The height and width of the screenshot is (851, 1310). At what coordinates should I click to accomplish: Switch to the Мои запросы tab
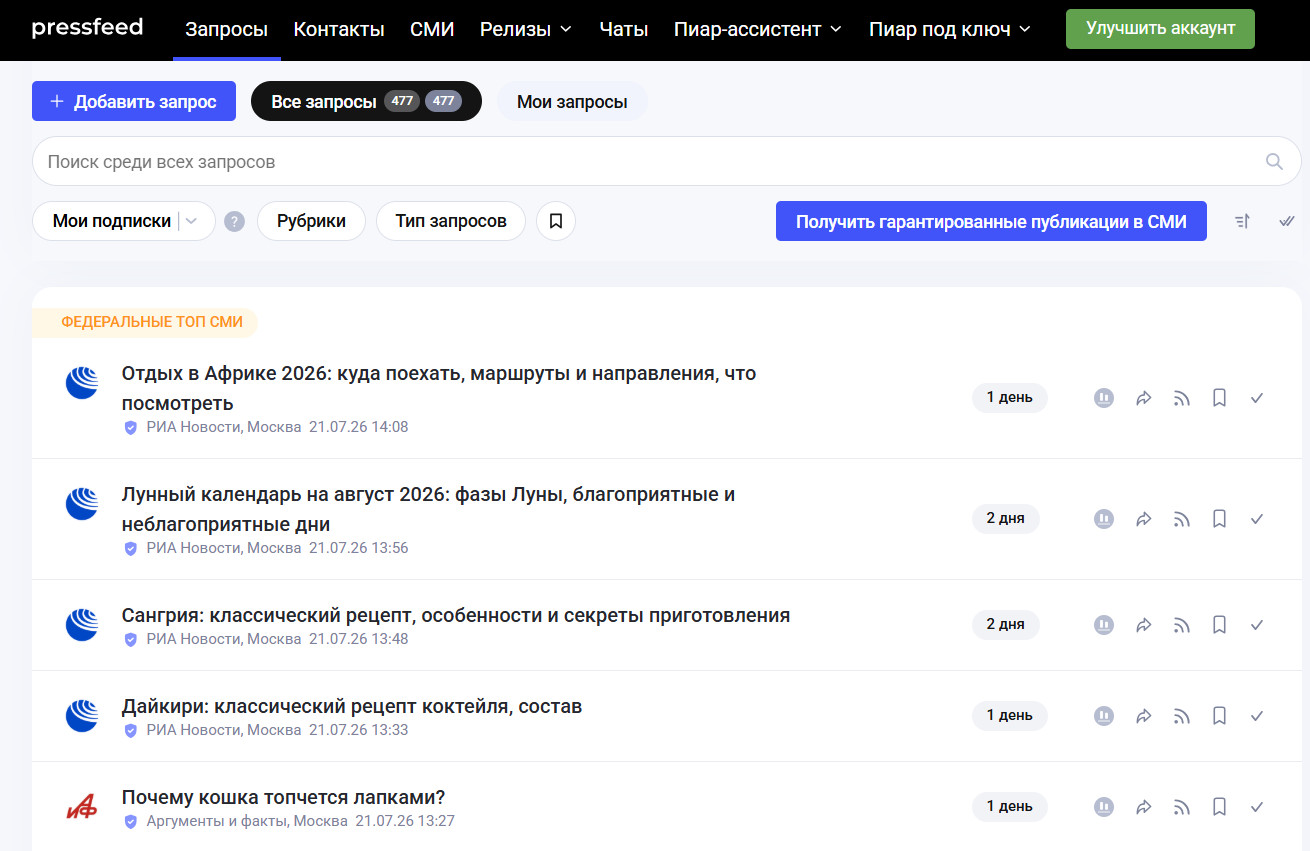pos(572,101)
